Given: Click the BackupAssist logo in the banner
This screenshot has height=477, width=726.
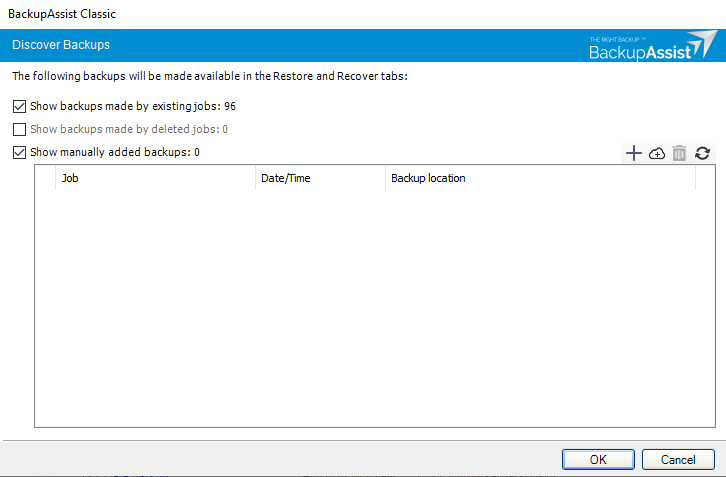Looking at the screenshot, I should tap(640, 51).
